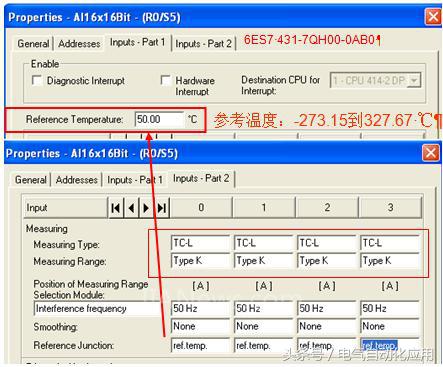The height and width of the screenshot is (367, 443).
Task: Click highlighted ref.temp. field for input 3
Action: 390,345
